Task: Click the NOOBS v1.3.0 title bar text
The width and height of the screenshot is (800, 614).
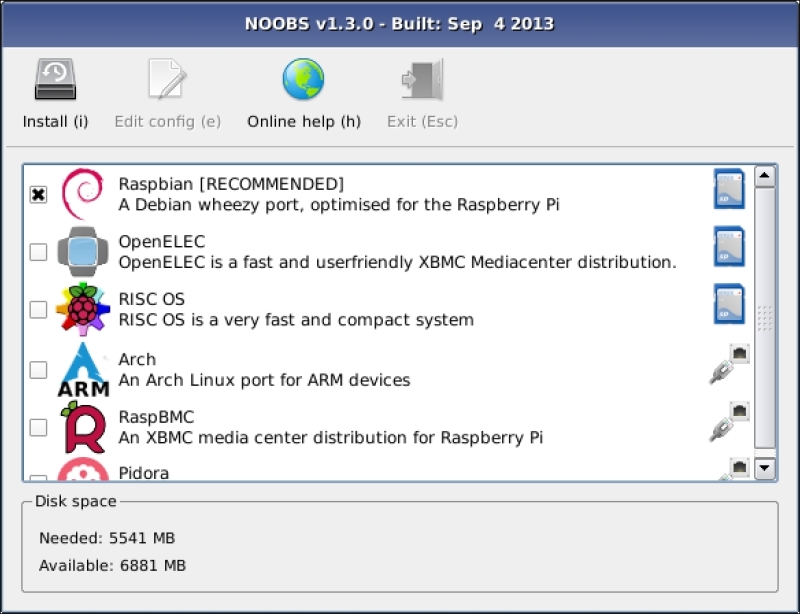Action: pos(399,24)
